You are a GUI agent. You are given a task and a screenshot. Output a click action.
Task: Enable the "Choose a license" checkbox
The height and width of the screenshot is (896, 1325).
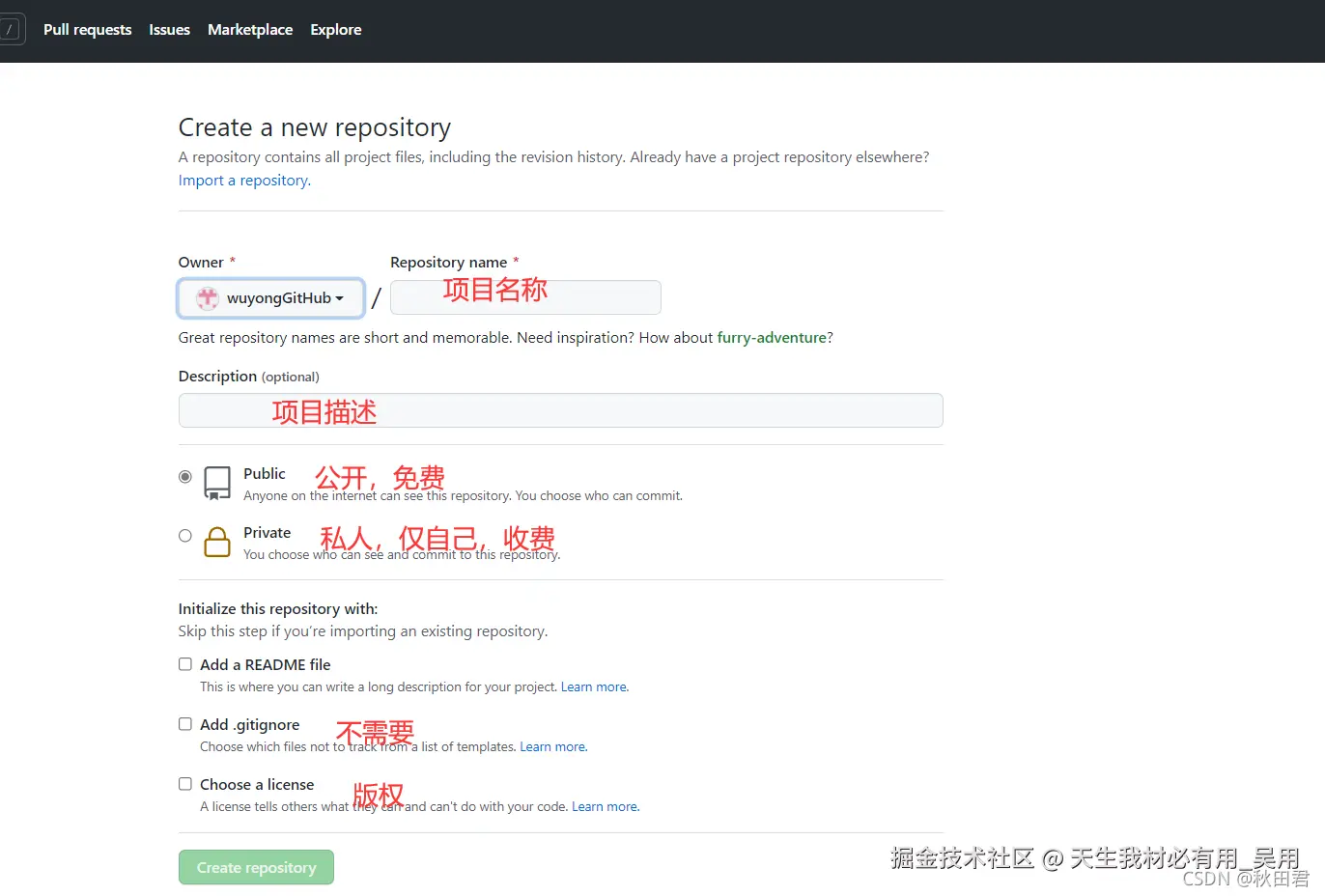(x=184, y=783)
